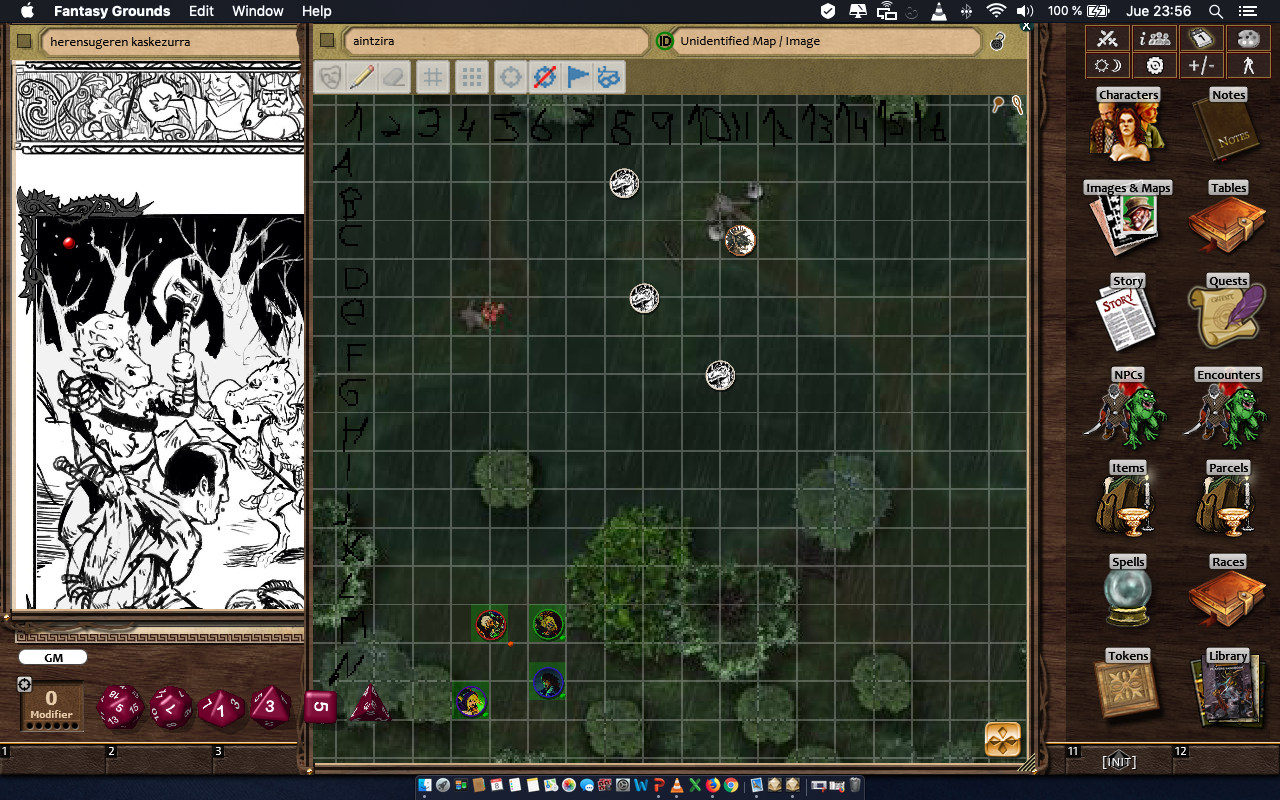The width and height of the screenshot is (1280, 800).
Task: Open the Options gear icon
Action: tap(1155, 66)
